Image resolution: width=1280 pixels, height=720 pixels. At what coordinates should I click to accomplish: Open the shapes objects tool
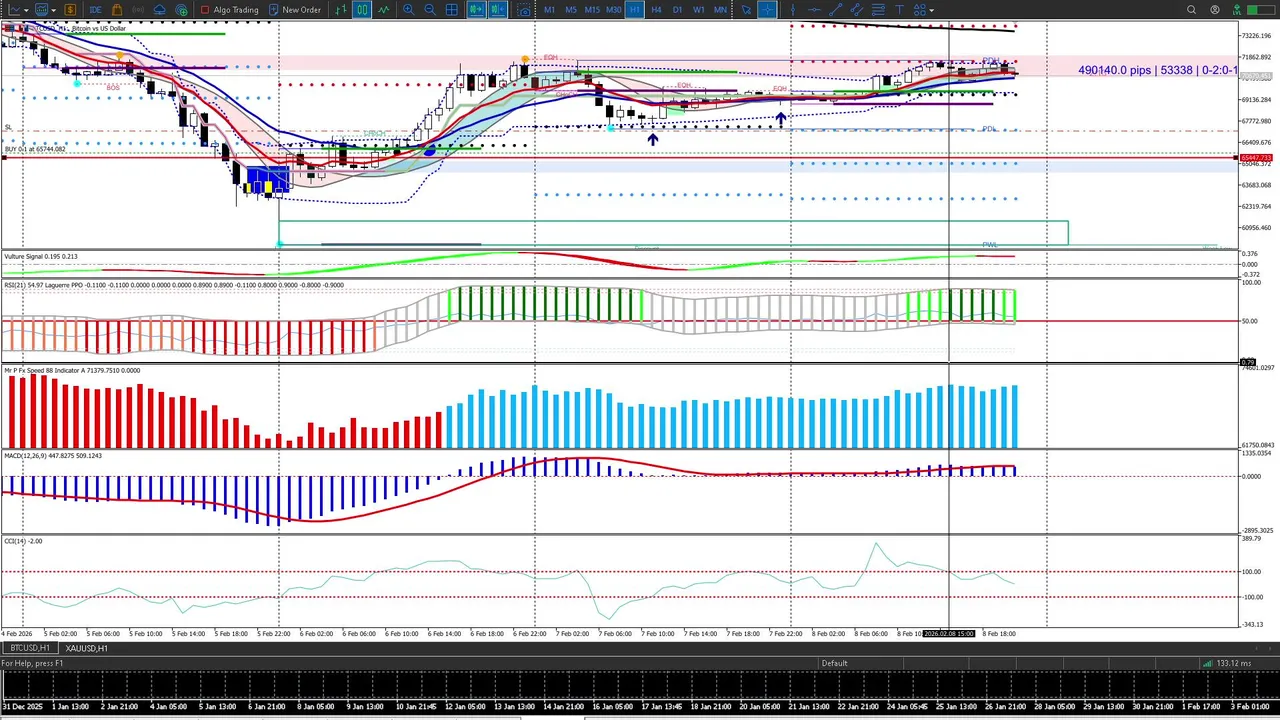[919, 10]
